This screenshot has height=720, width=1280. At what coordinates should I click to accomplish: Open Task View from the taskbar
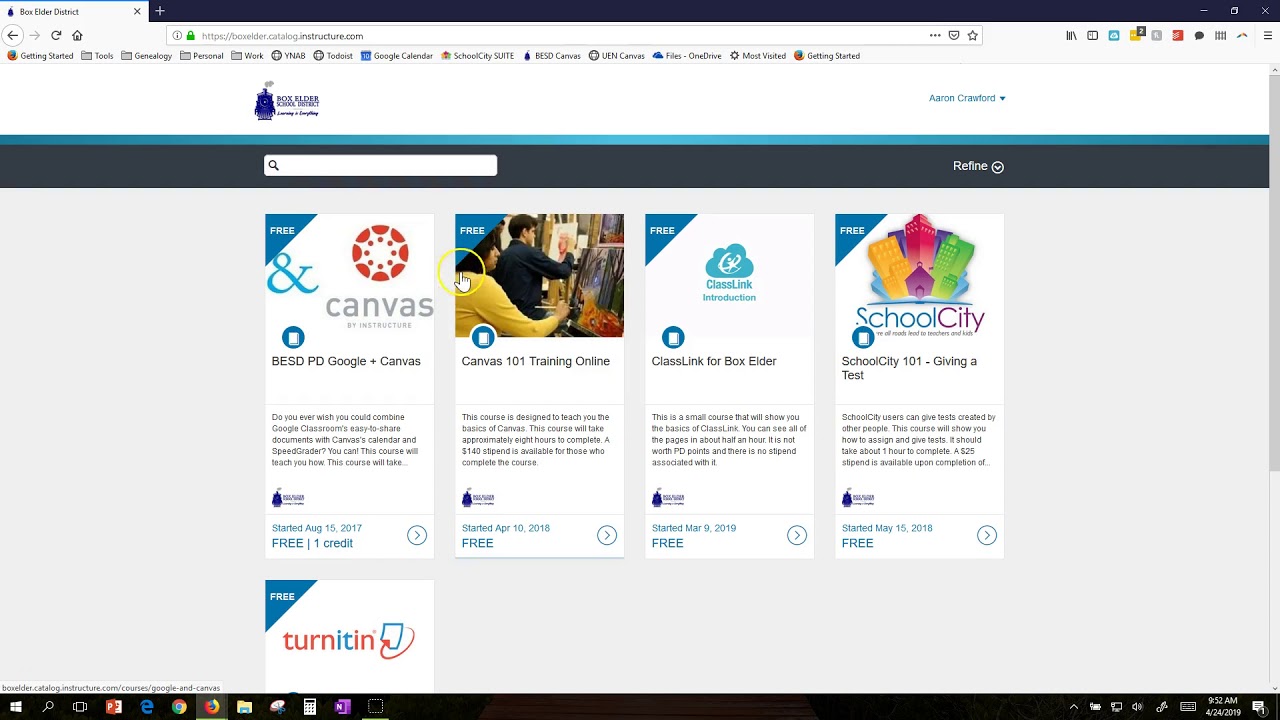pyautogui.click(x=80, y=707)
